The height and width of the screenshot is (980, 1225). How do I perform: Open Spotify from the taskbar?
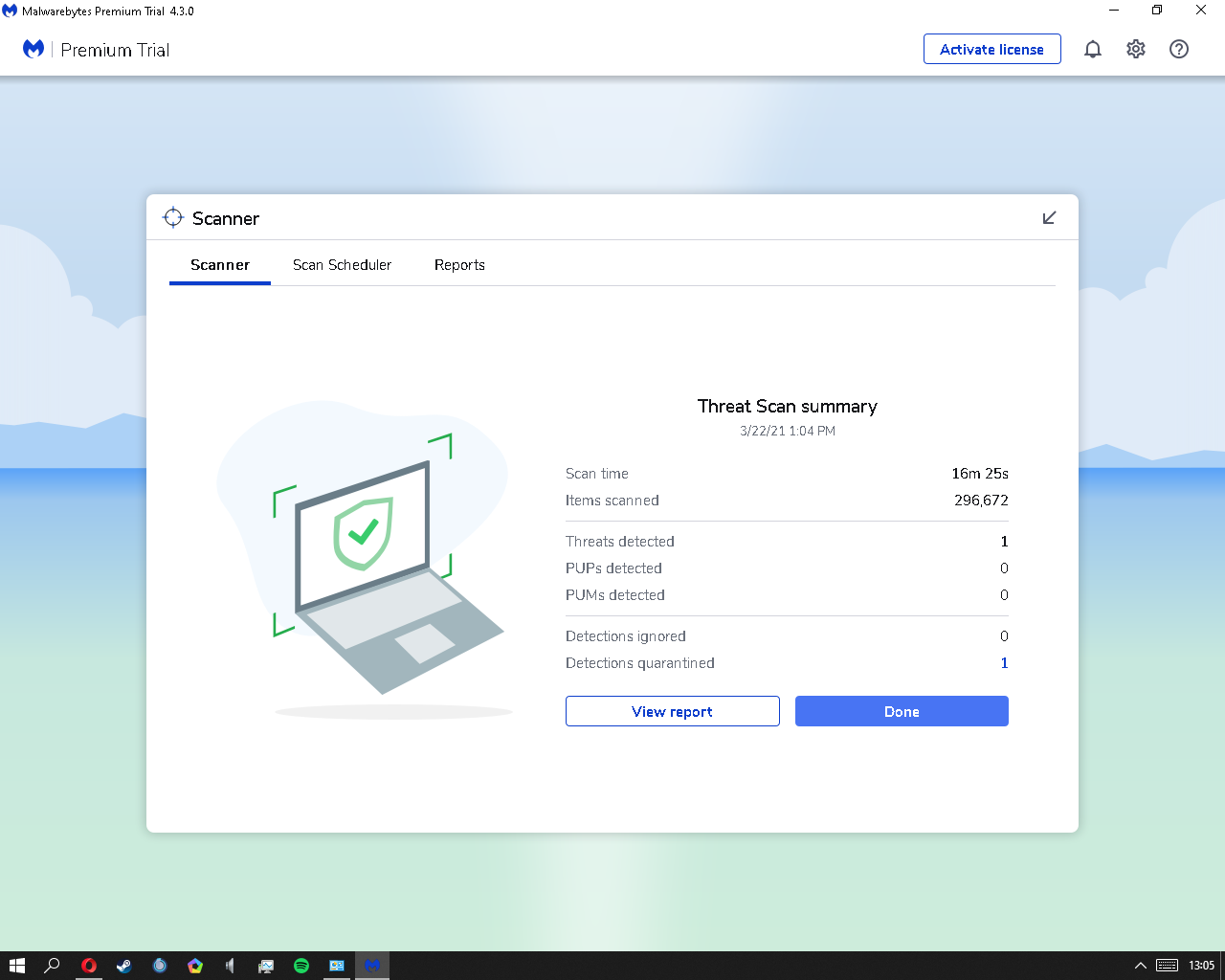pyautogui.click(x=301, y=966)
